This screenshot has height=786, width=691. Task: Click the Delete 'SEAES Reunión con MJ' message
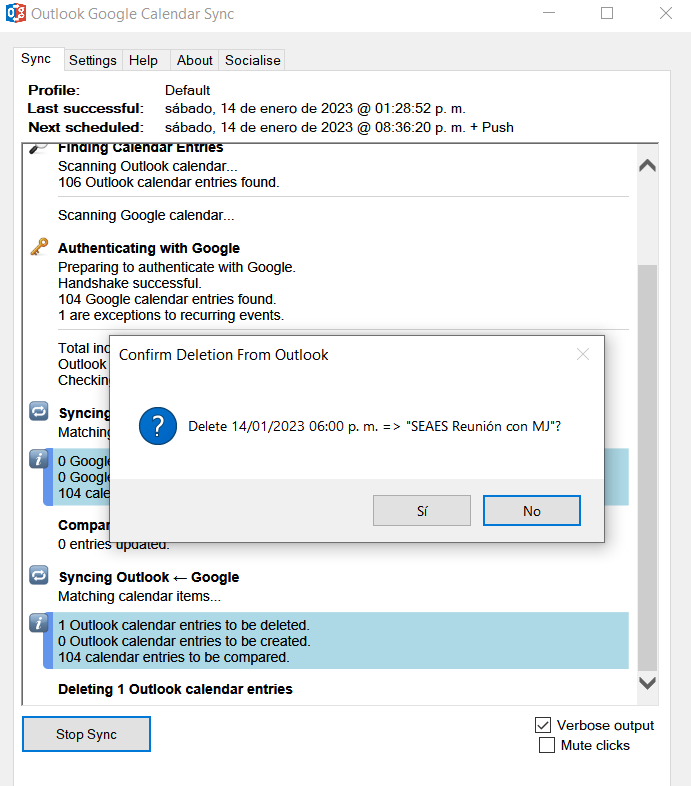pos(375,426)
